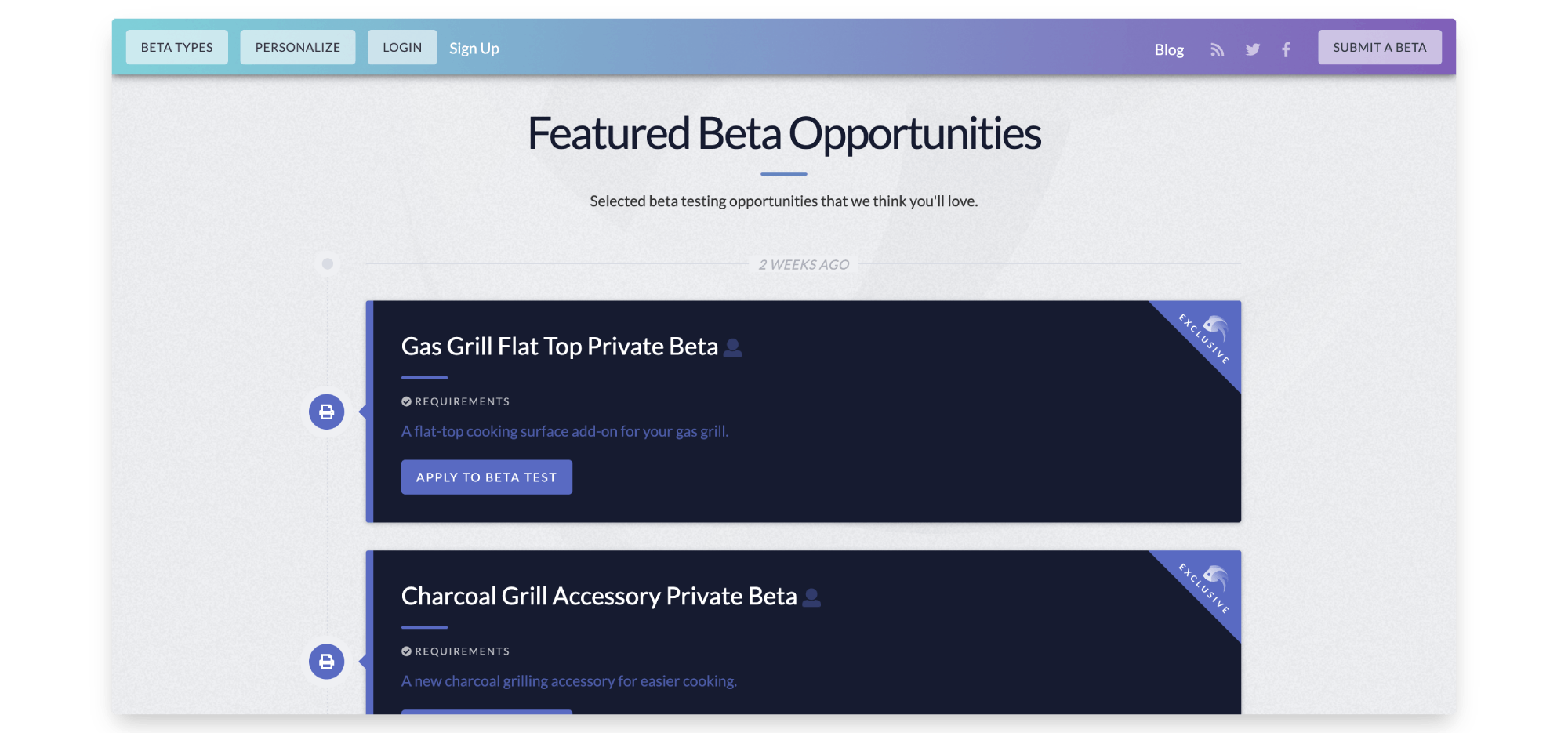1568x733 pixels.
Task: Open the Gas Grill Flat Top Private Beta title
Action: click(x=560, y=347)
